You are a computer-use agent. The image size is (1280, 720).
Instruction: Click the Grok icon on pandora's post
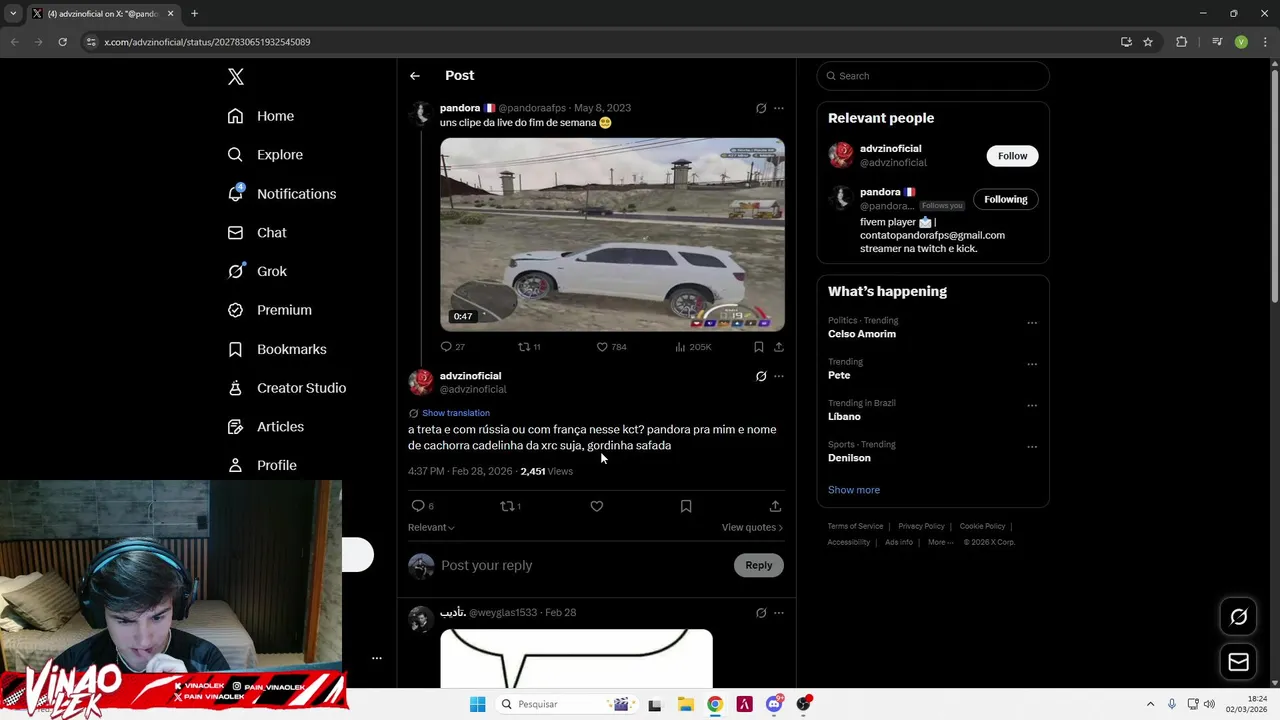pyautogui.click(x=761, y=108)
